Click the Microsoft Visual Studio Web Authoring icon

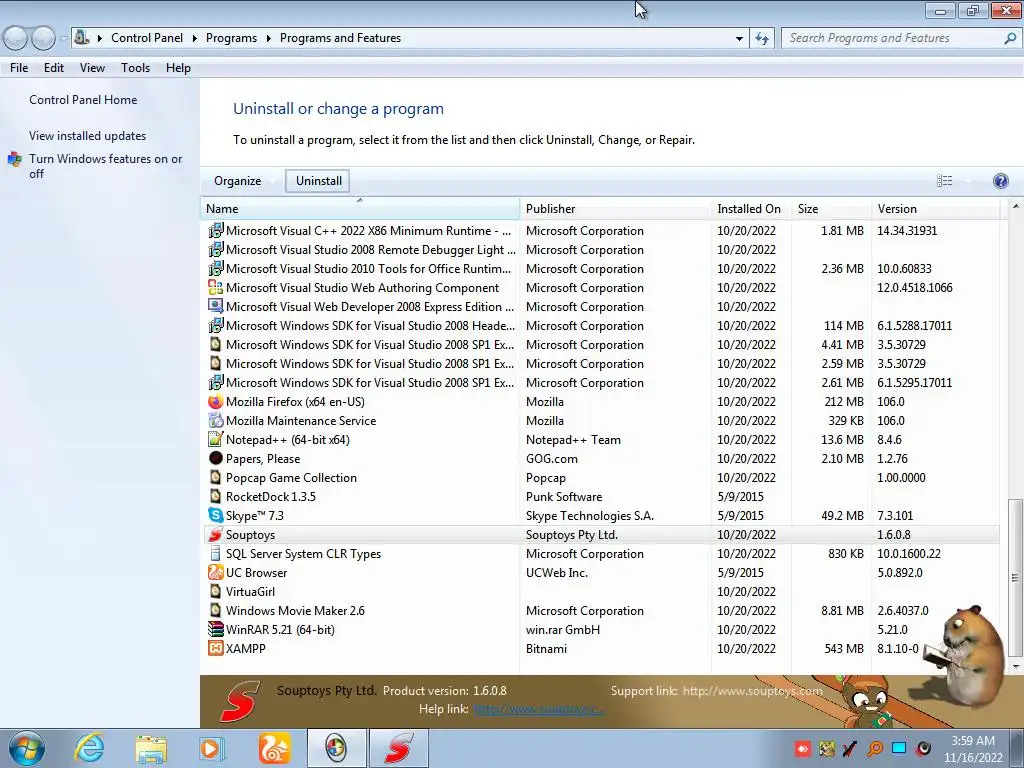[215, 287]
